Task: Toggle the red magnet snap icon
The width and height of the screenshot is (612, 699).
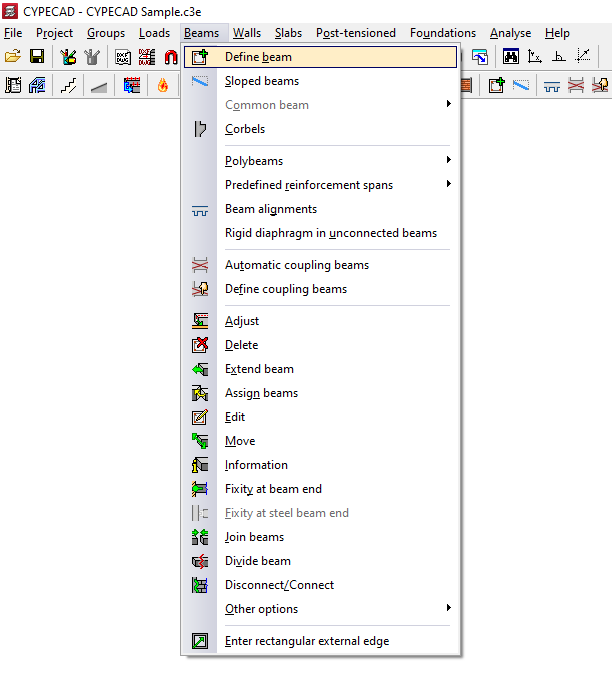Action: click(x=171, y=57)
